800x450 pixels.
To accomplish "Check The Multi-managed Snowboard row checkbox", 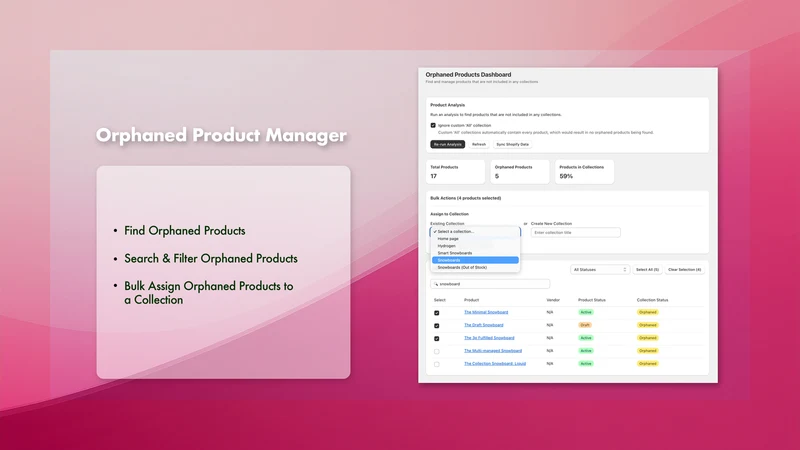I will (x=437, y=352).
